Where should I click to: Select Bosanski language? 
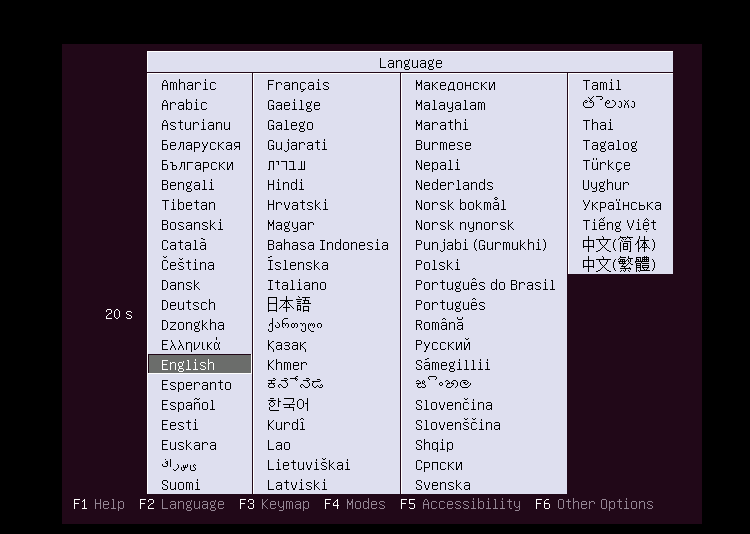pos(192,225)
